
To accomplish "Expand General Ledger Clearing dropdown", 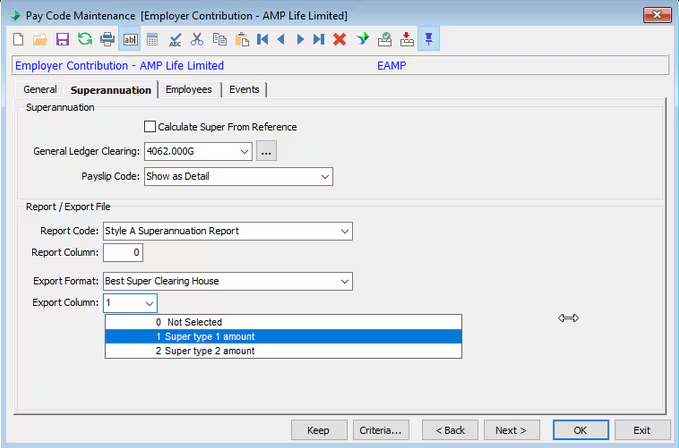I will point(244,151).
